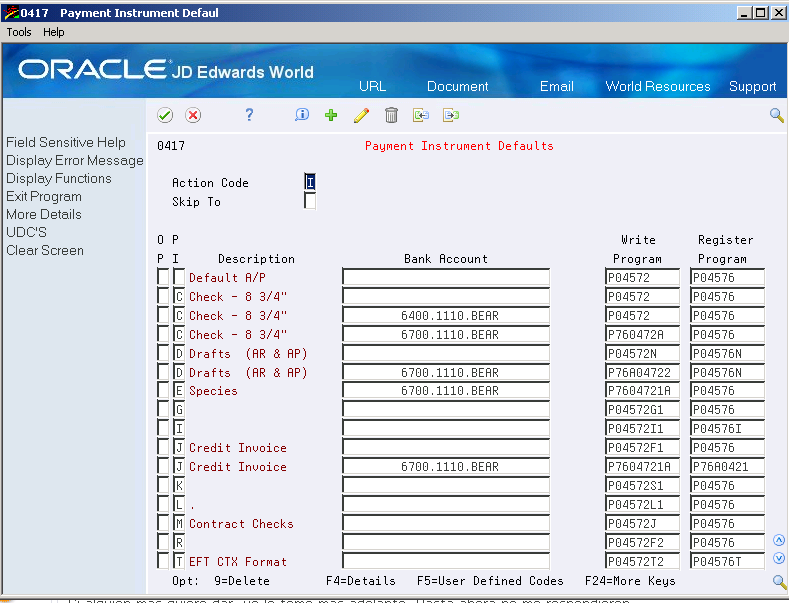789x603 pixels.
Task: Click Register Program field P04576T
Action: 727,561
